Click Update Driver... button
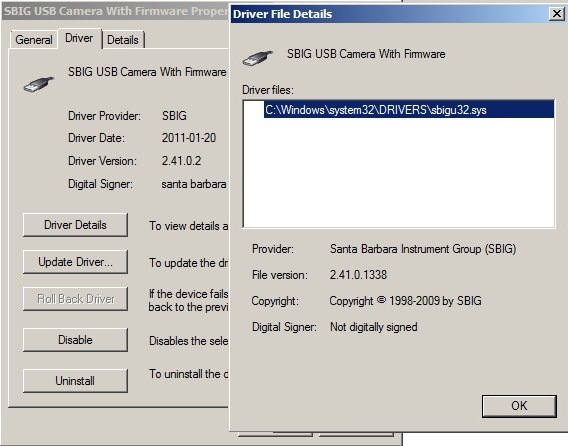568x446 pixels. pos(75,262)
